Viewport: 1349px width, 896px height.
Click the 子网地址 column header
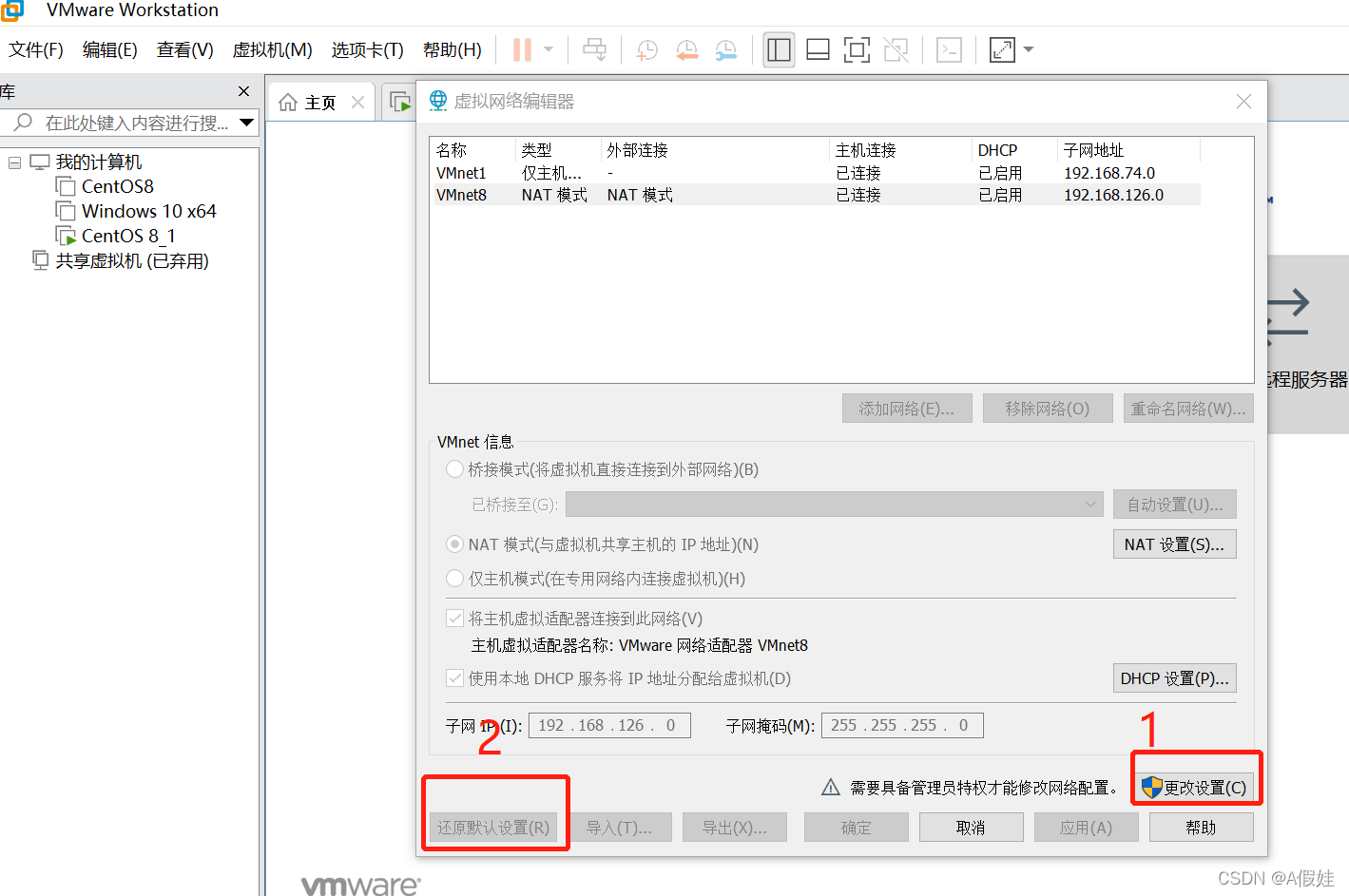coord(1129,150)
